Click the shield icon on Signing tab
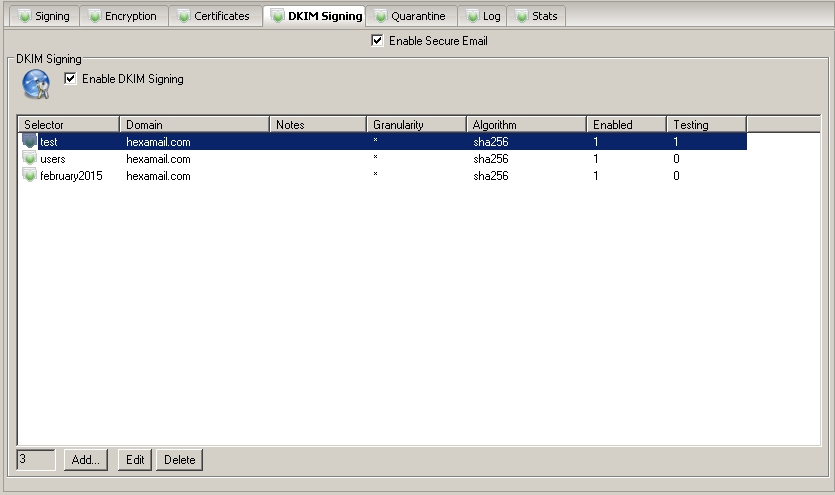 pyautogui.click(x=24, y=17)
